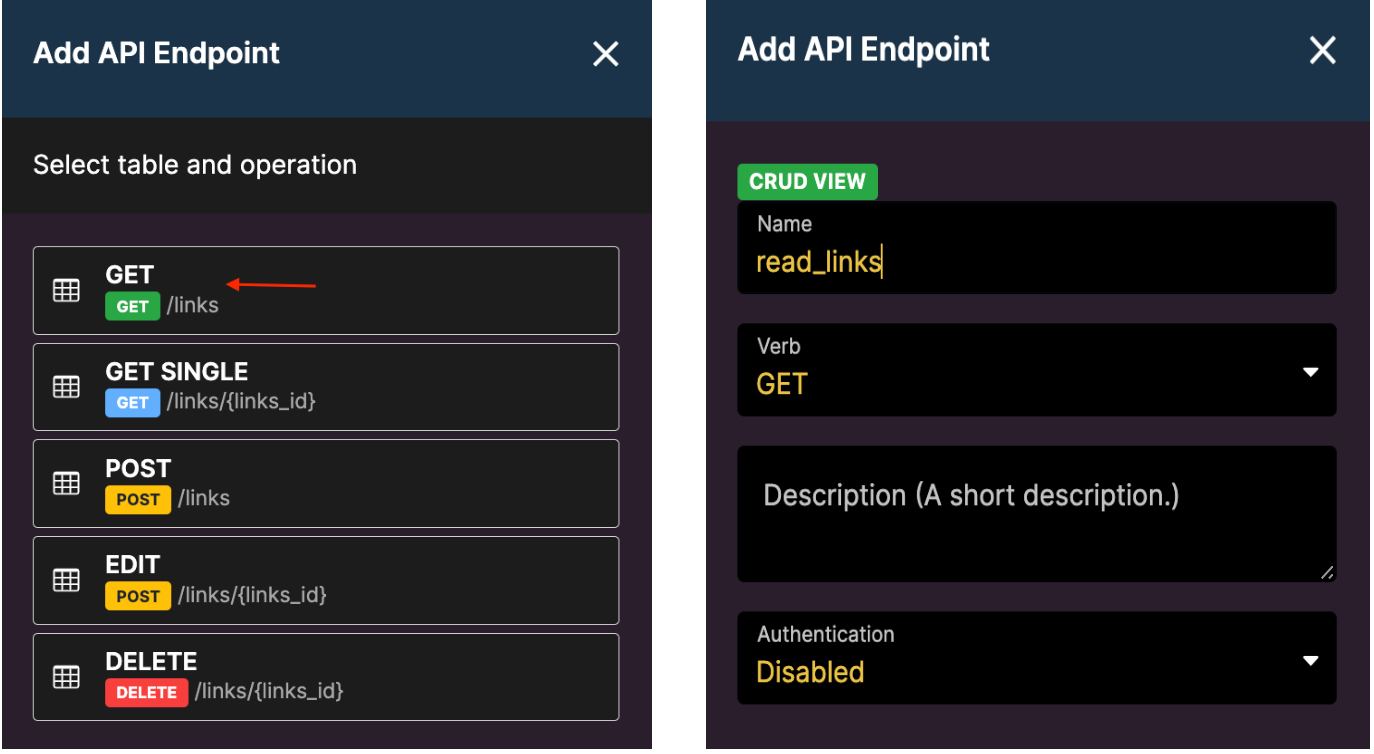
Task: Expand the Authentication dropdown arrow
Action: (1311, 660)
